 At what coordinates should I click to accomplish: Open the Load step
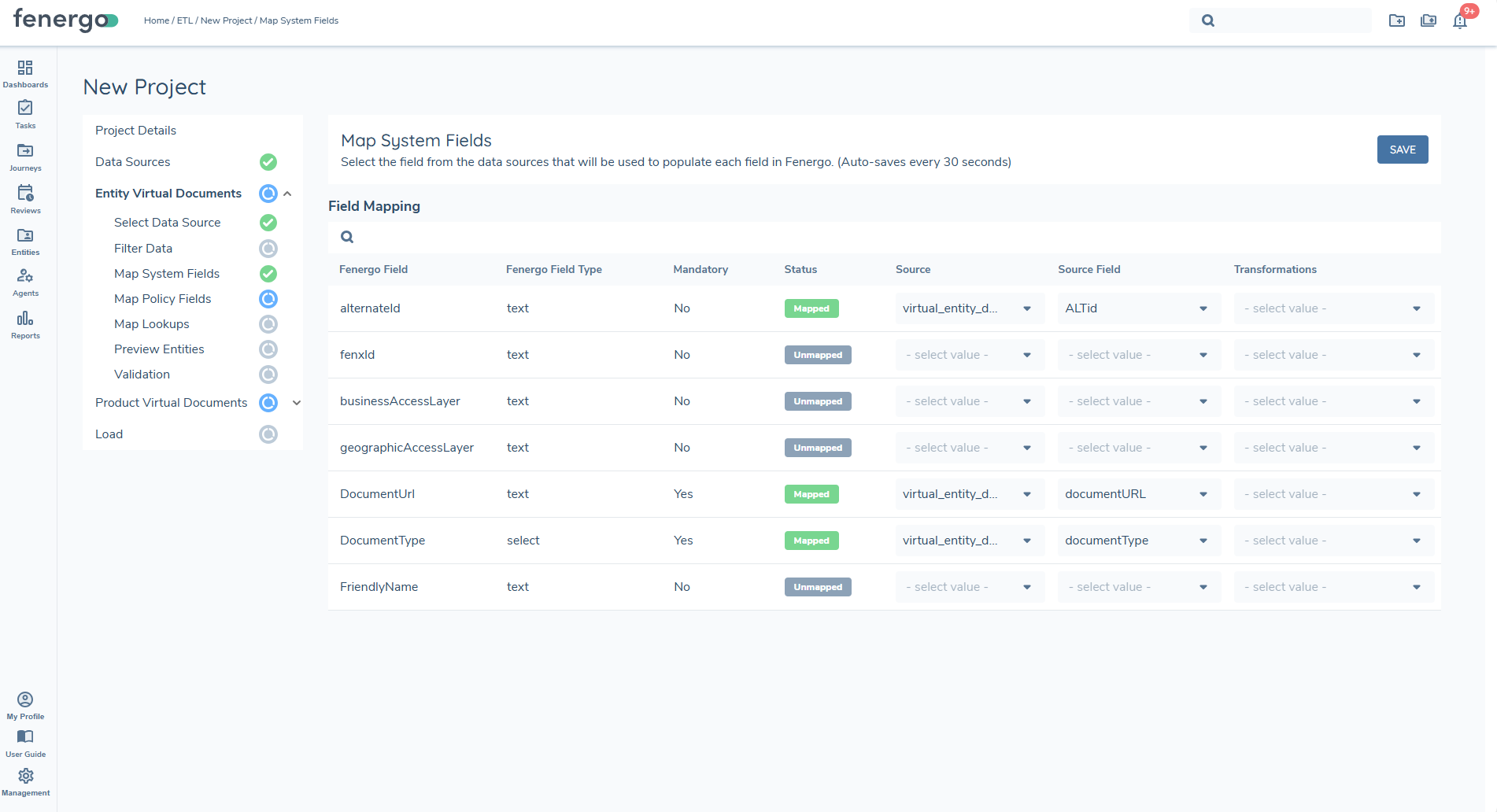coord(109,434)
